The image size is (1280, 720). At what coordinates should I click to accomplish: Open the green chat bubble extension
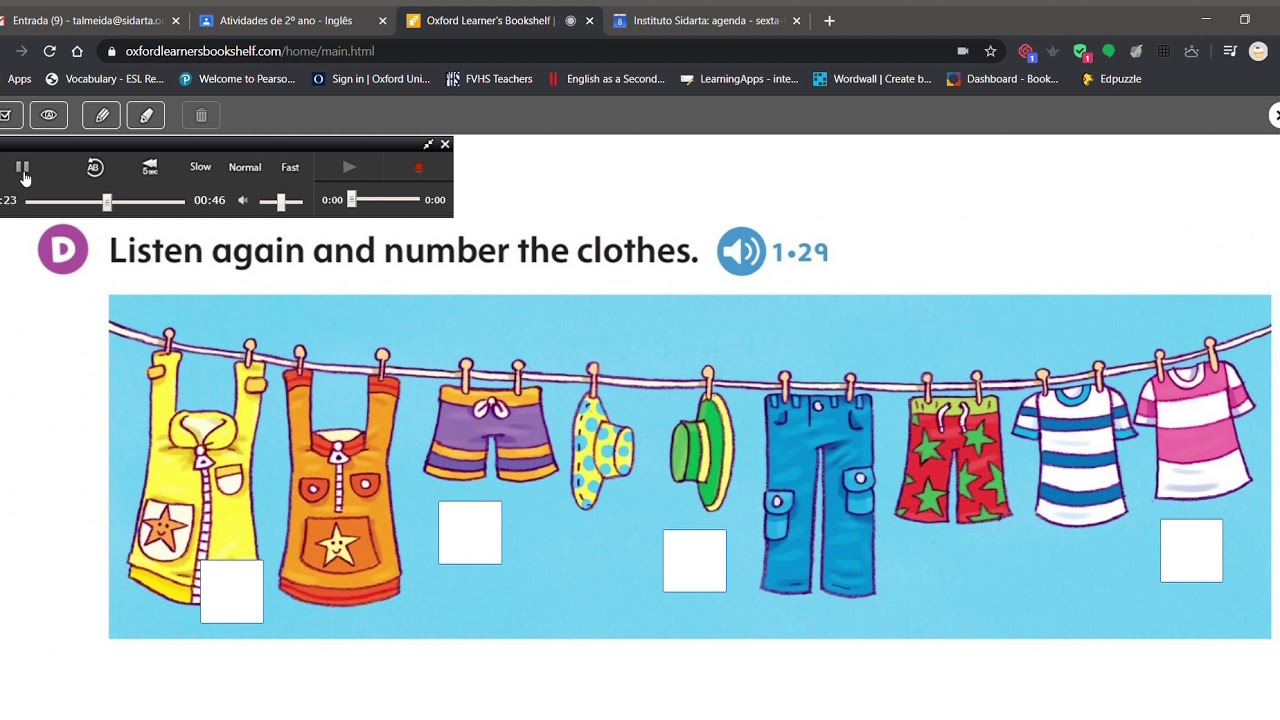[x=1108, y=51]
